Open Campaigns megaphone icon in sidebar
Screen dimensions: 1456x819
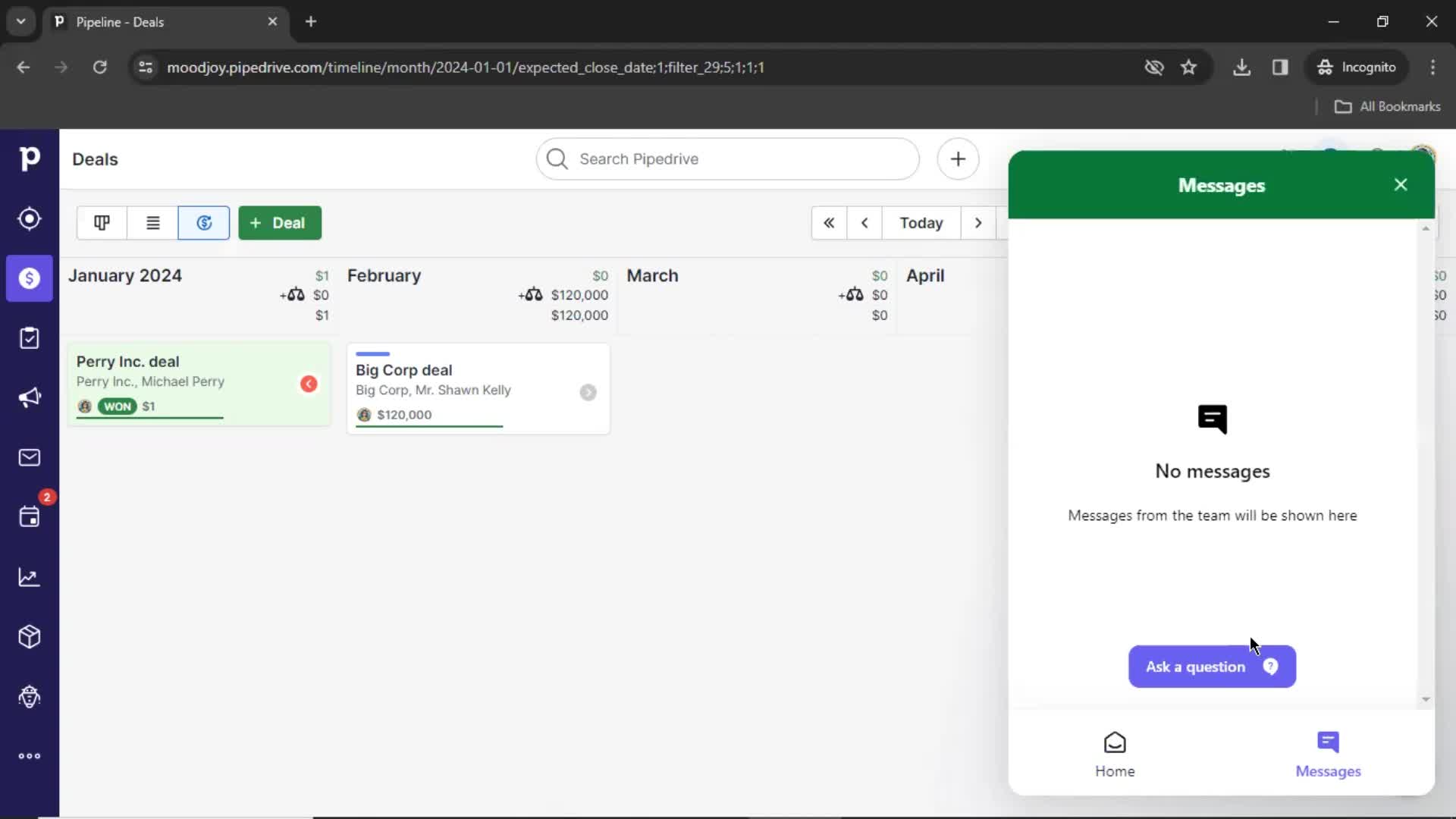pyautogui.click(x=30, y=397)
